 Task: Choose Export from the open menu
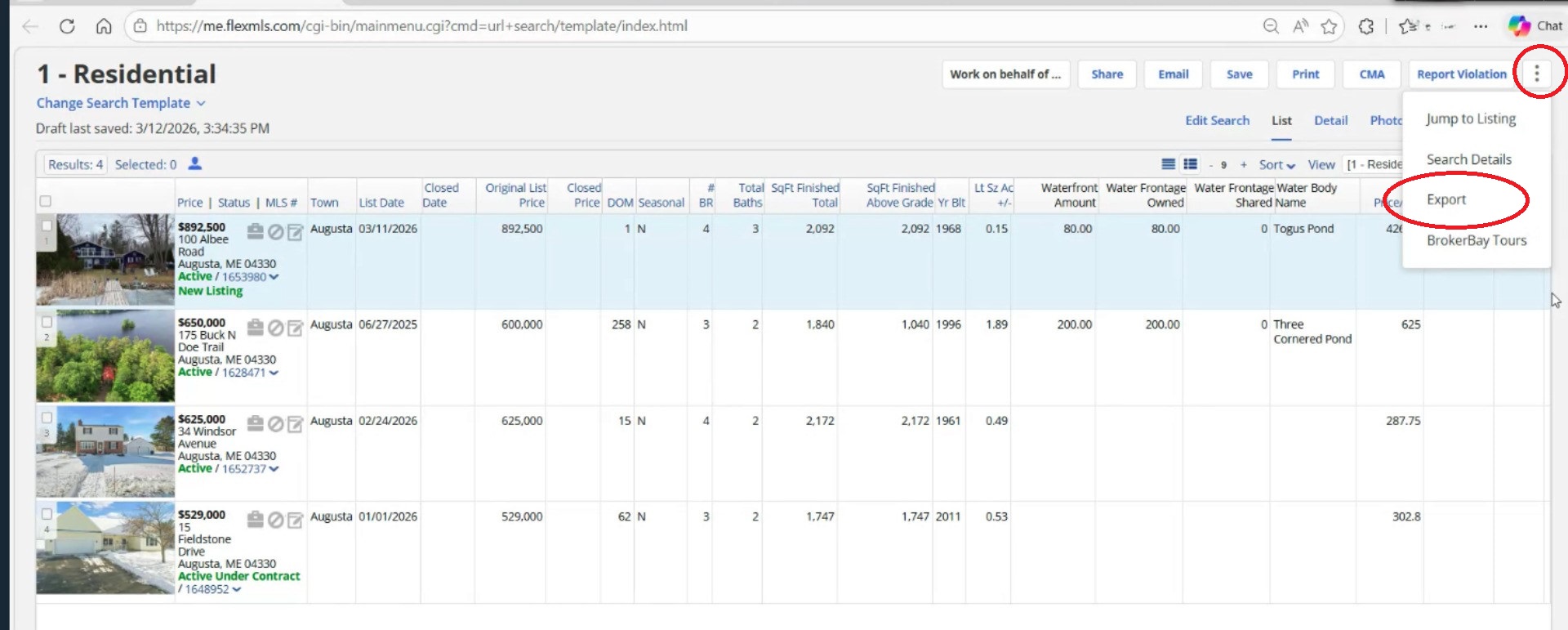coord(1446,199)
